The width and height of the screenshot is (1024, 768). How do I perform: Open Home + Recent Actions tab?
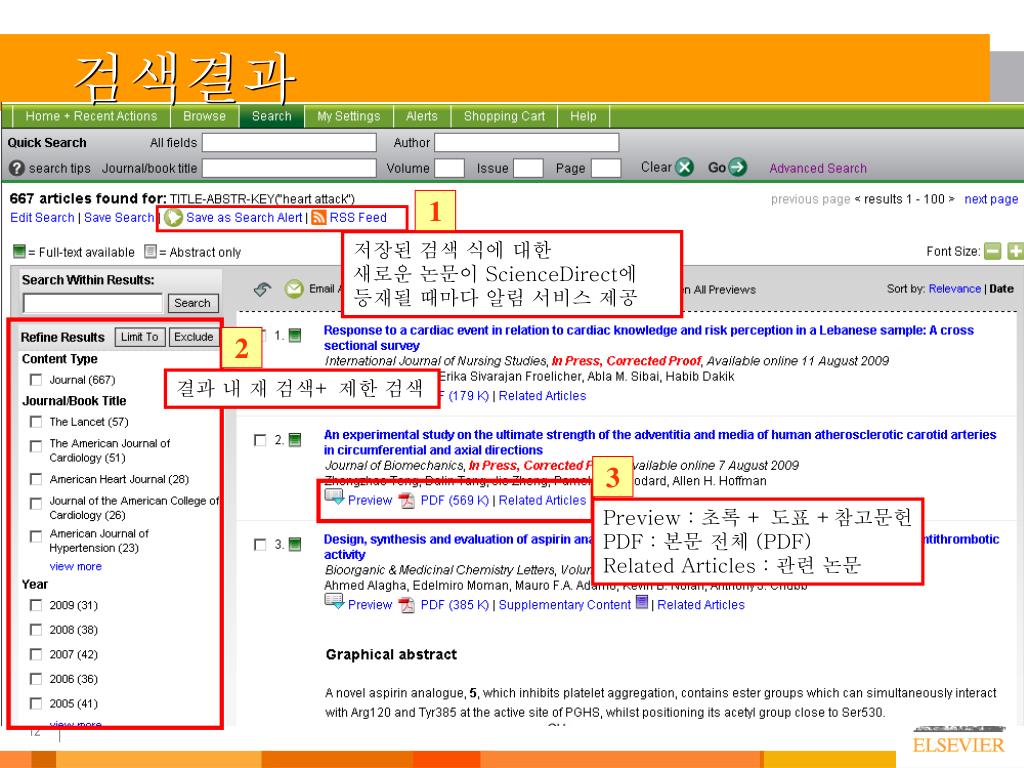click(91, 116)
